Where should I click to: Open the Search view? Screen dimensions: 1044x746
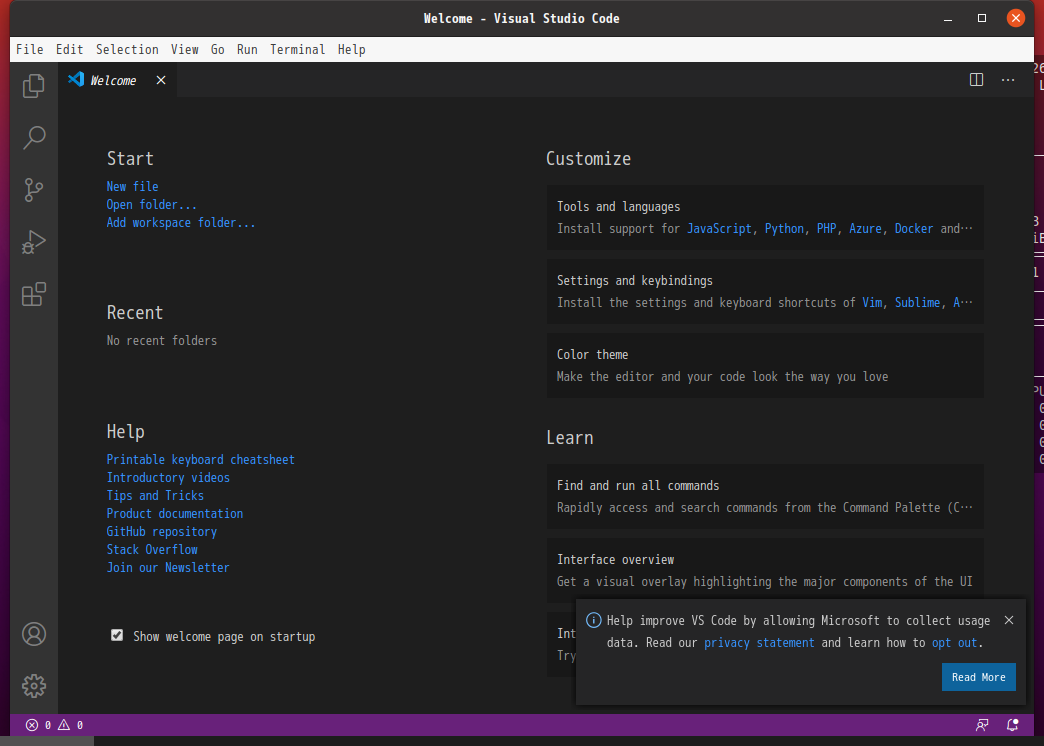(x=33, y=138)
